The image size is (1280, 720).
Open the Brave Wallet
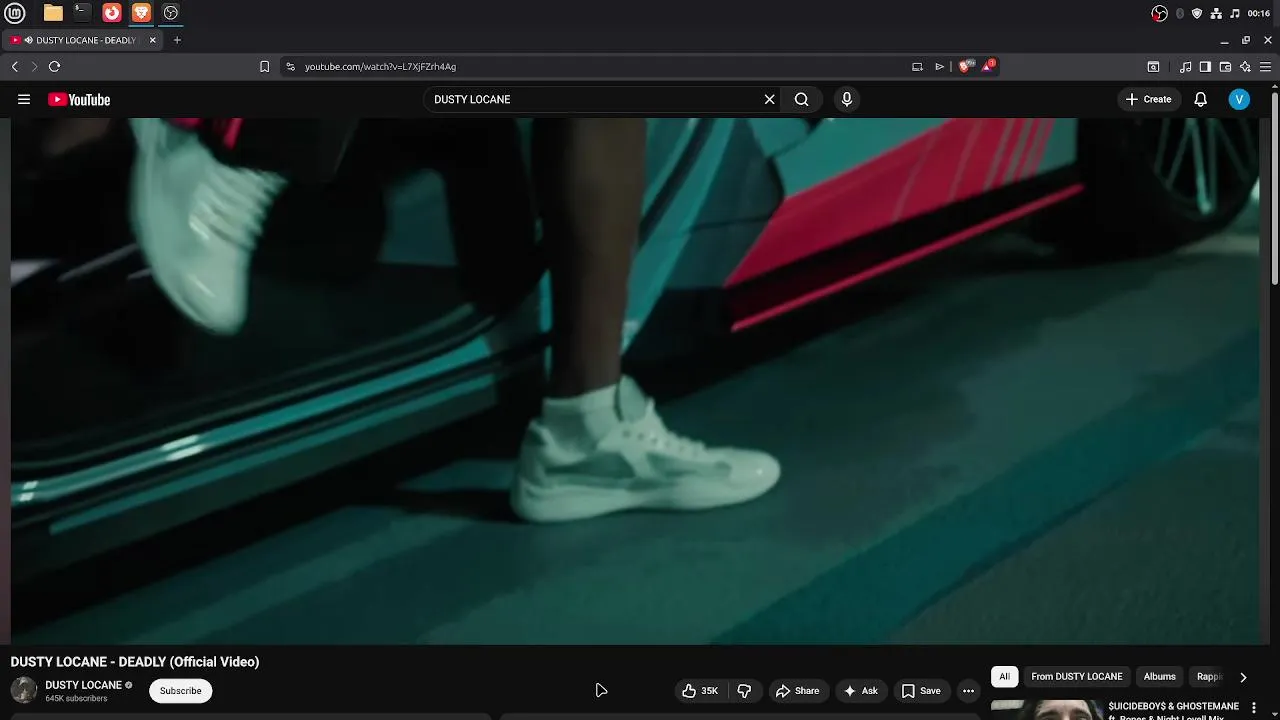[1225, 67]
